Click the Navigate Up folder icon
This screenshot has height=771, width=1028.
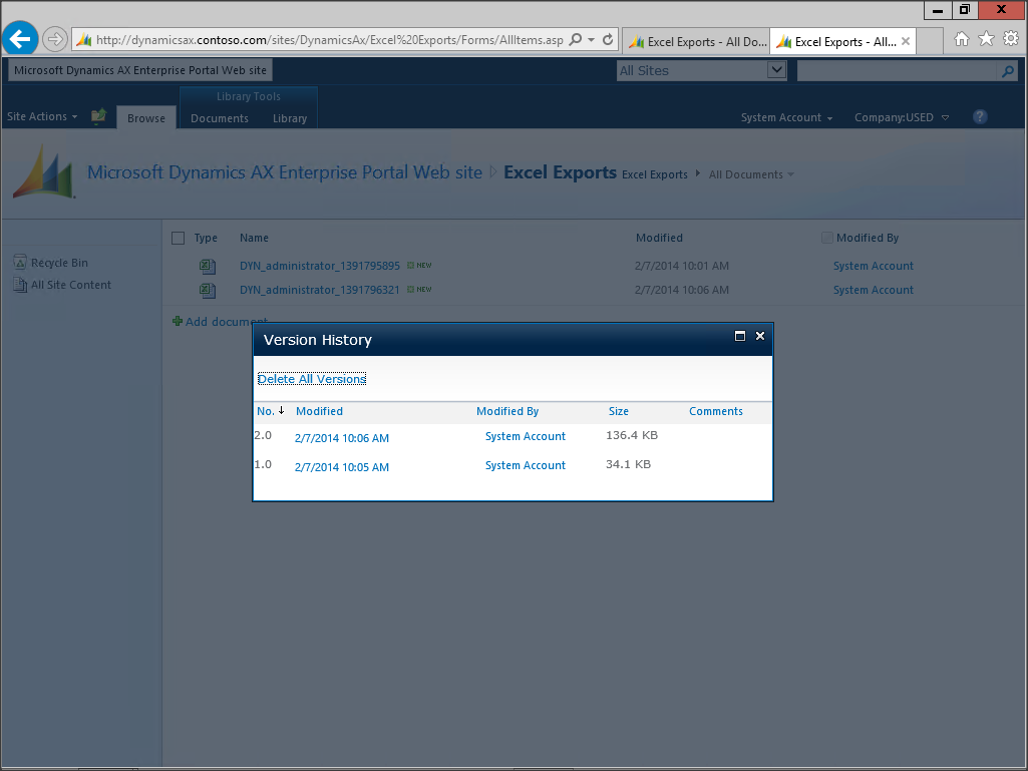point(98,117)
